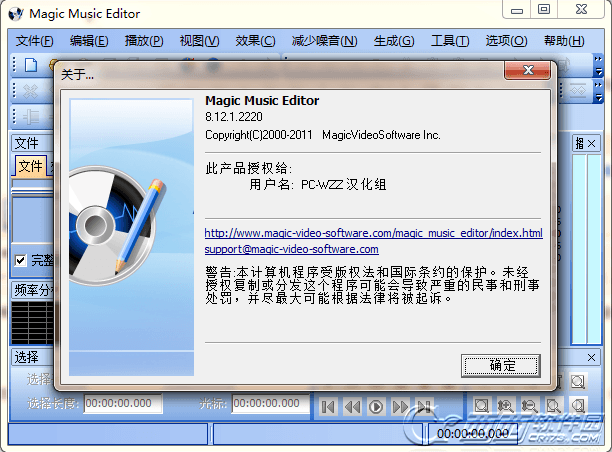
Task: Open the 编辑(E) menu
Action: [89, 41]
